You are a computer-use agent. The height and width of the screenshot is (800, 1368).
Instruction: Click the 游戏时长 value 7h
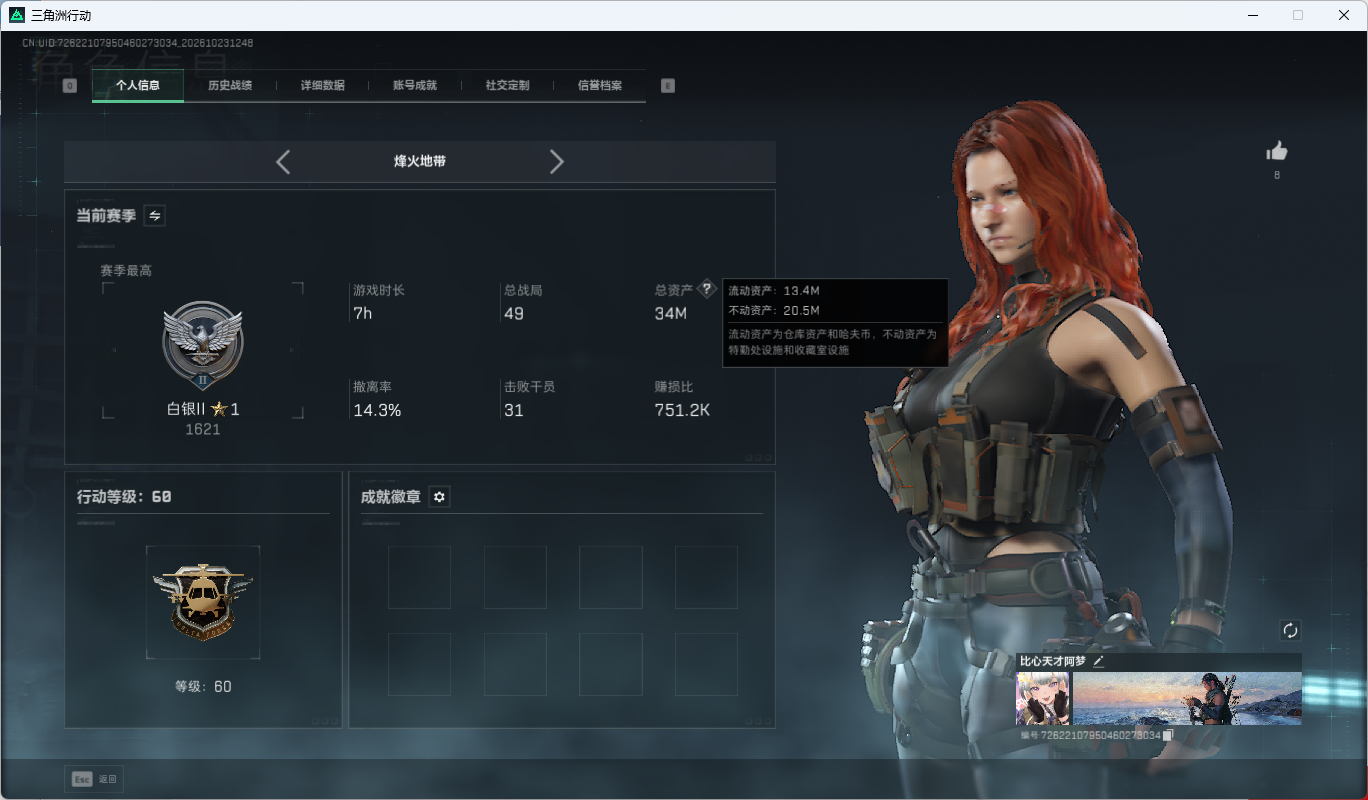(x=363, y=314)
